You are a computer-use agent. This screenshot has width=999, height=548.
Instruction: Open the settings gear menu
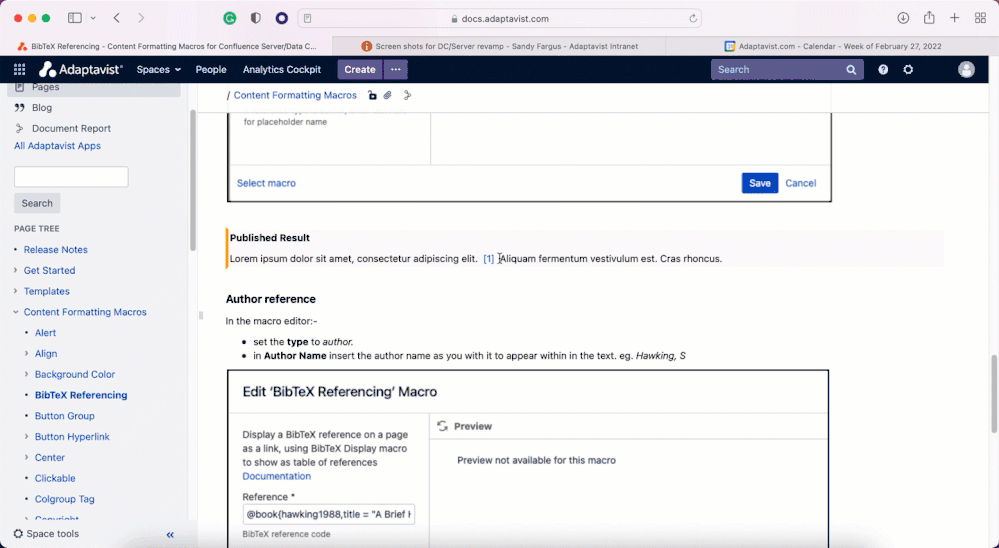[909, 69]
